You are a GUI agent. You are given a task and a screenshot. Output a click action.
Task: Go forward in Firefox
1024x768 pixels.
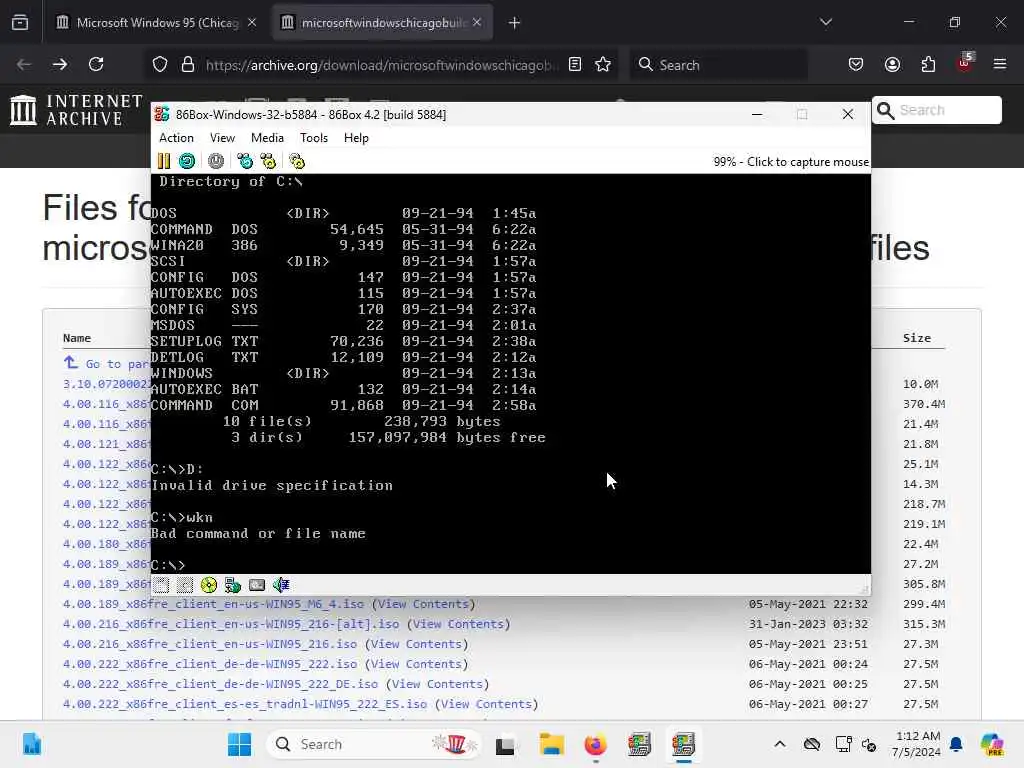click(x=59, y=64)
